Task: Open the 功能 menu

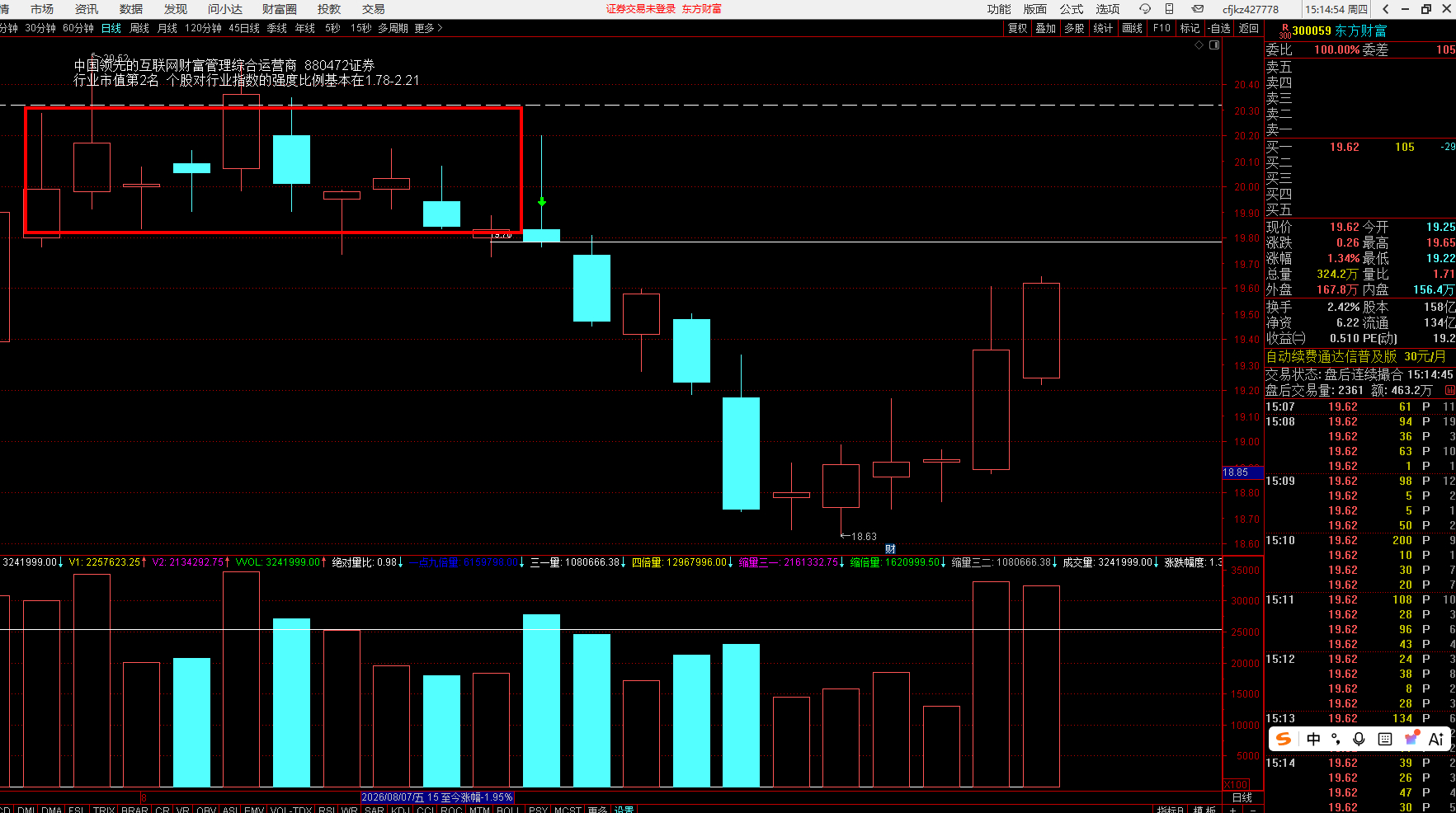Action: [x=999, y=9]
